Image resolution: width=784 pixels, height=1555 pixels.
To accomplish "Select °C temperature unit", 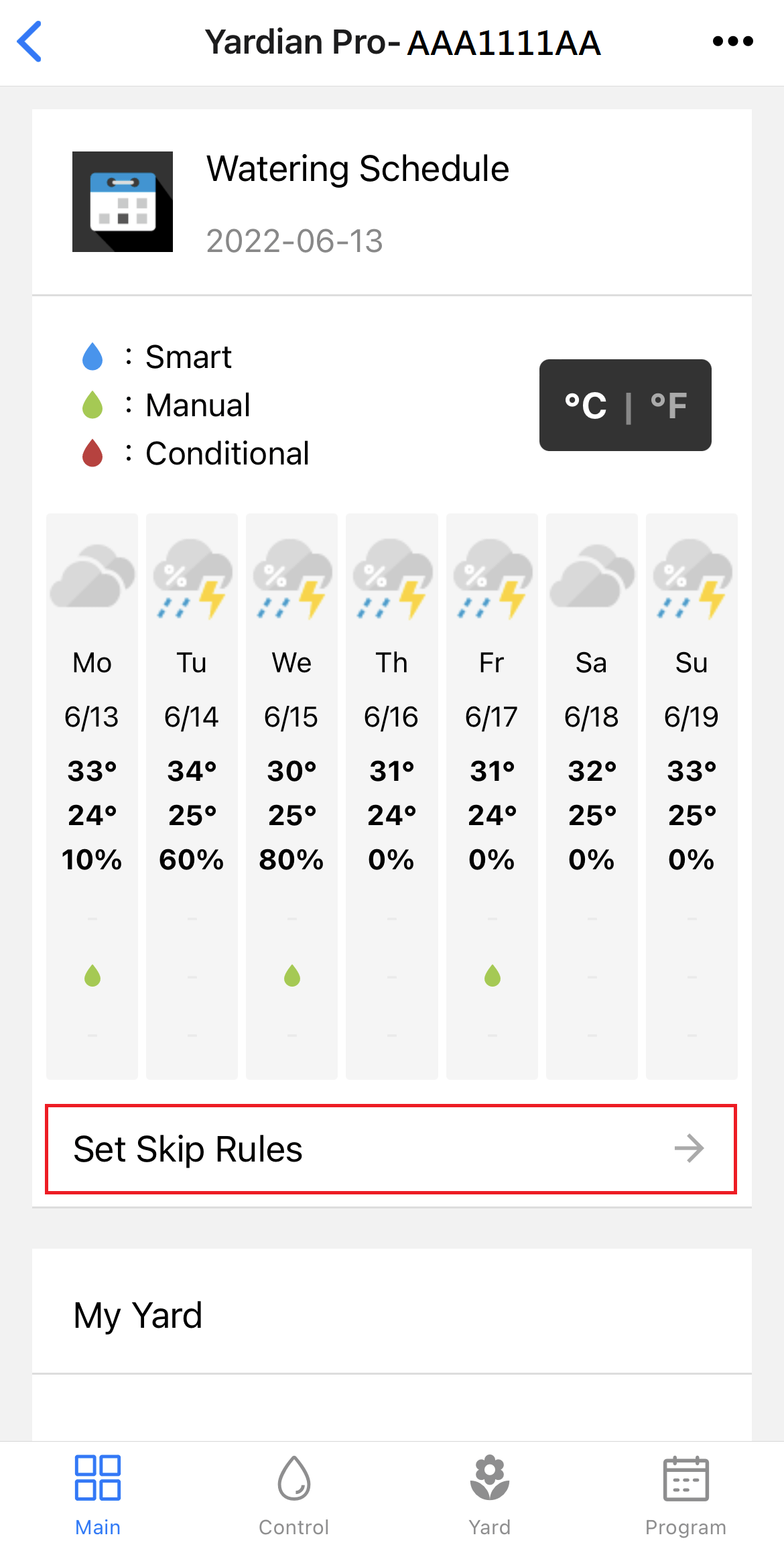I will point(586,406).
